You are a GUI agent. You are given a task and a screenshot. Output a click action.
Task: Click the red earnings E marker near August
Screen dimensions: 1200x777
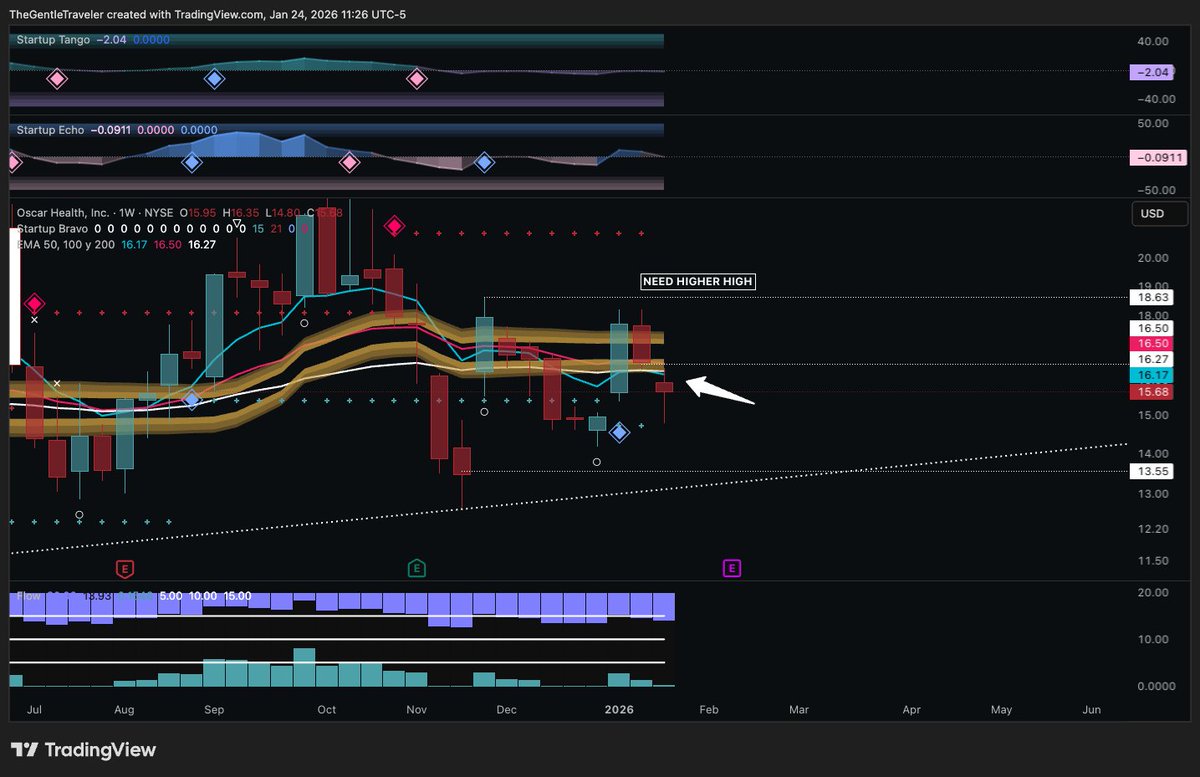pos(125,568)
